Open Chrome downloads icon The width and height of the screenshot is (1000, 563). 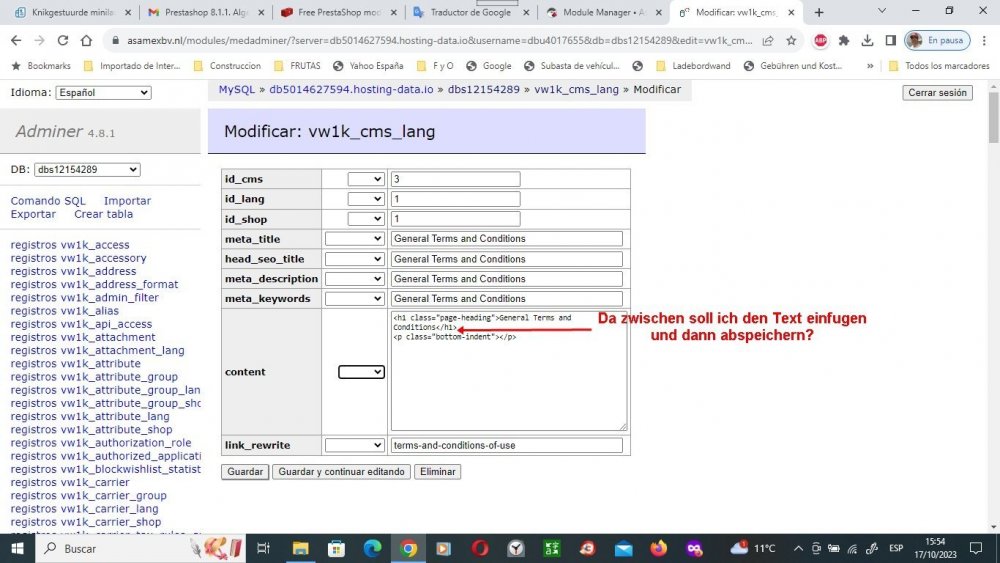(x=867, y=40)
